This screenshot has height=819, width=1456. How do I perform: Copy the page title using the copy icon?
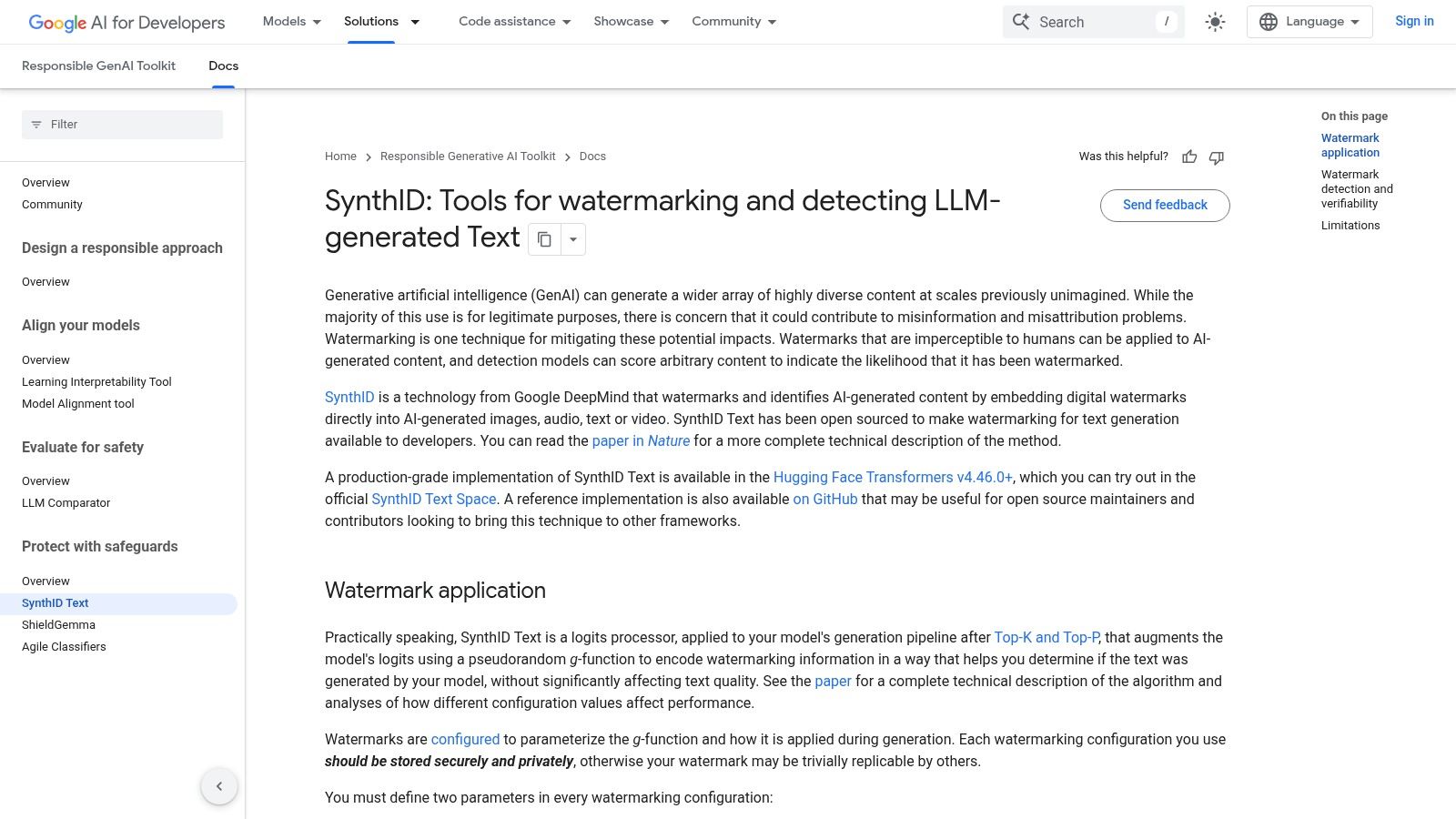coord(544,238)
